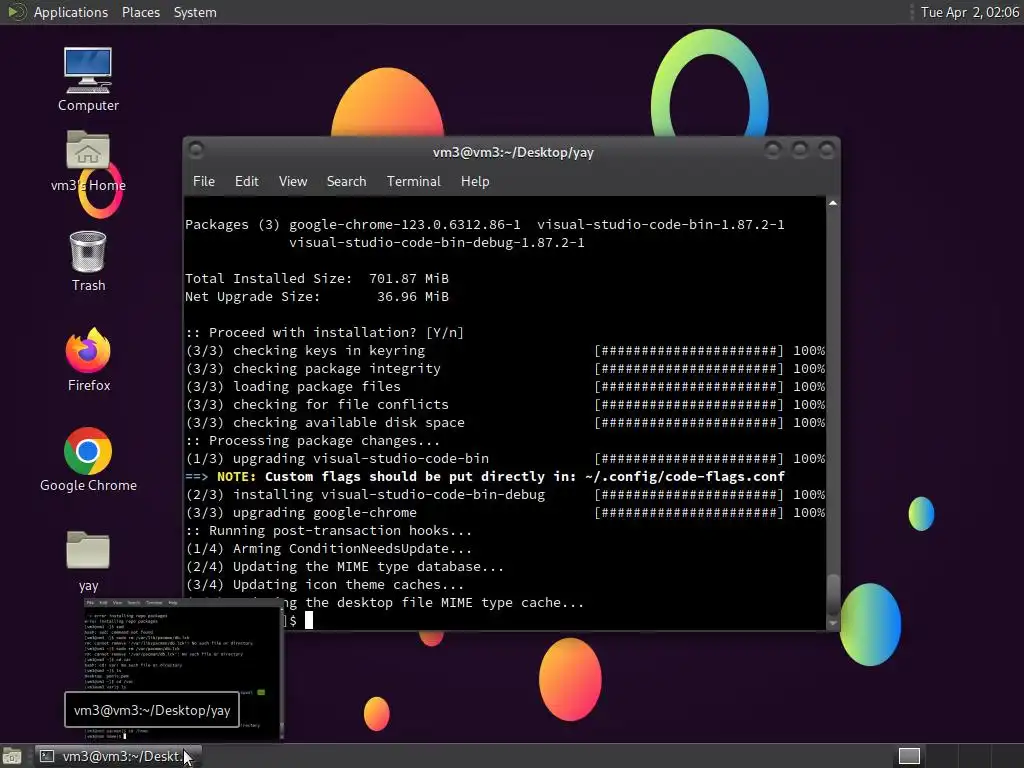Click the terminal scrollbar up arrow
Screen dimensions: 1024x768
833,203
